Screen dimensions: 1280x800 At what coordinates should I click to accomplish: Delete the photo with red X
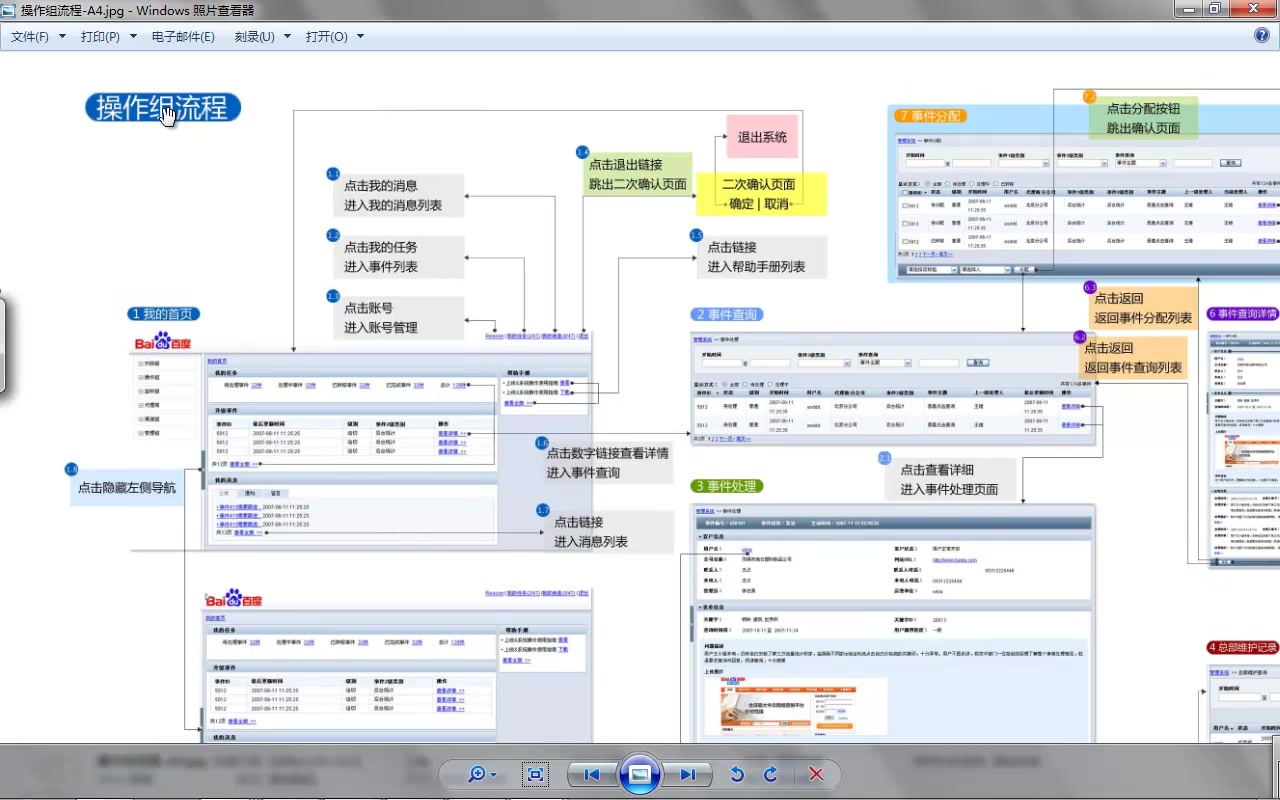pos(816,774)
